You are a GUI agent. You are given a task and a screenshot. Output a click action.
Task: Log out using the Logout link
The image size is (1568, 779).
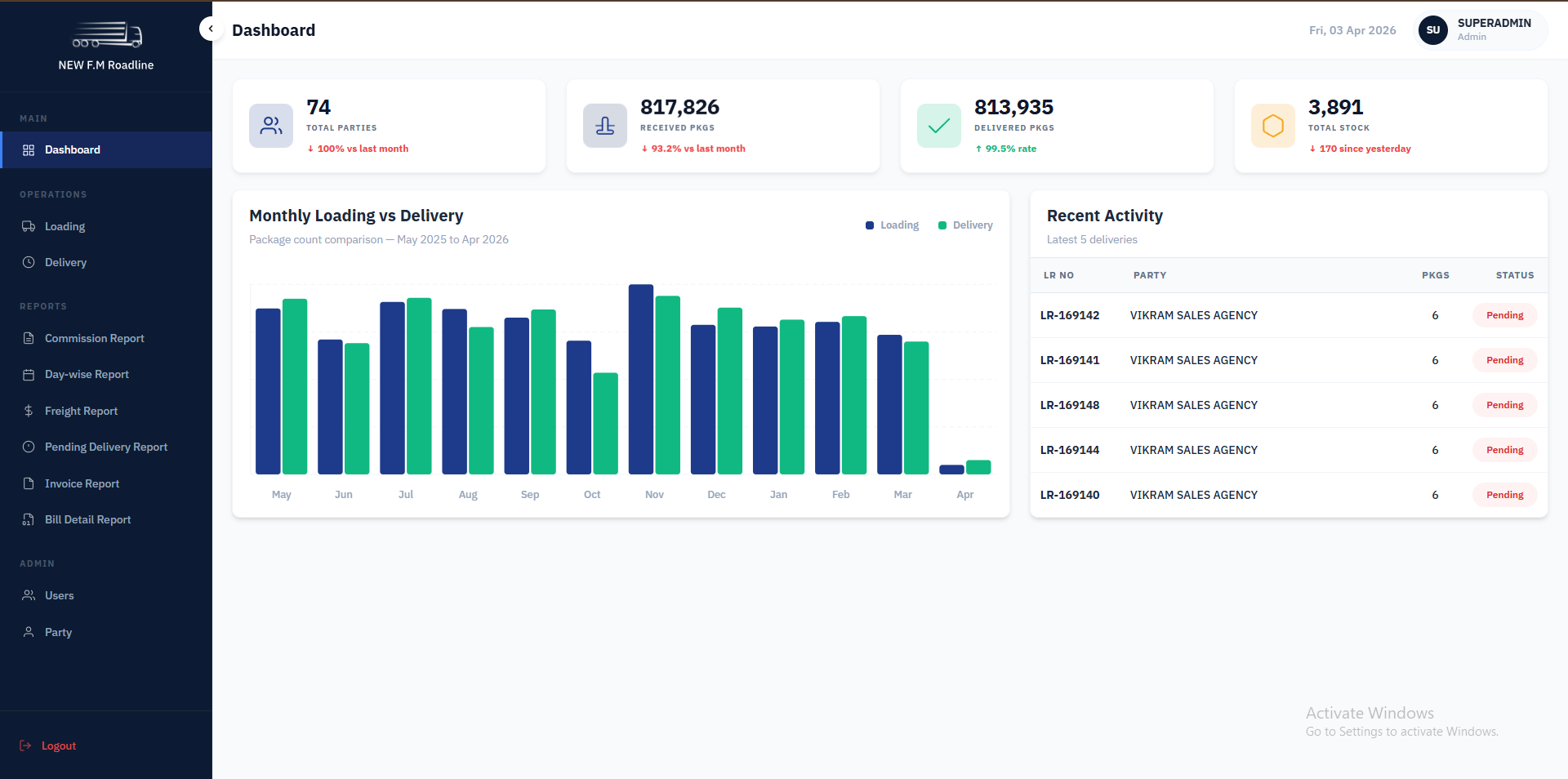(x=58, y=746)
